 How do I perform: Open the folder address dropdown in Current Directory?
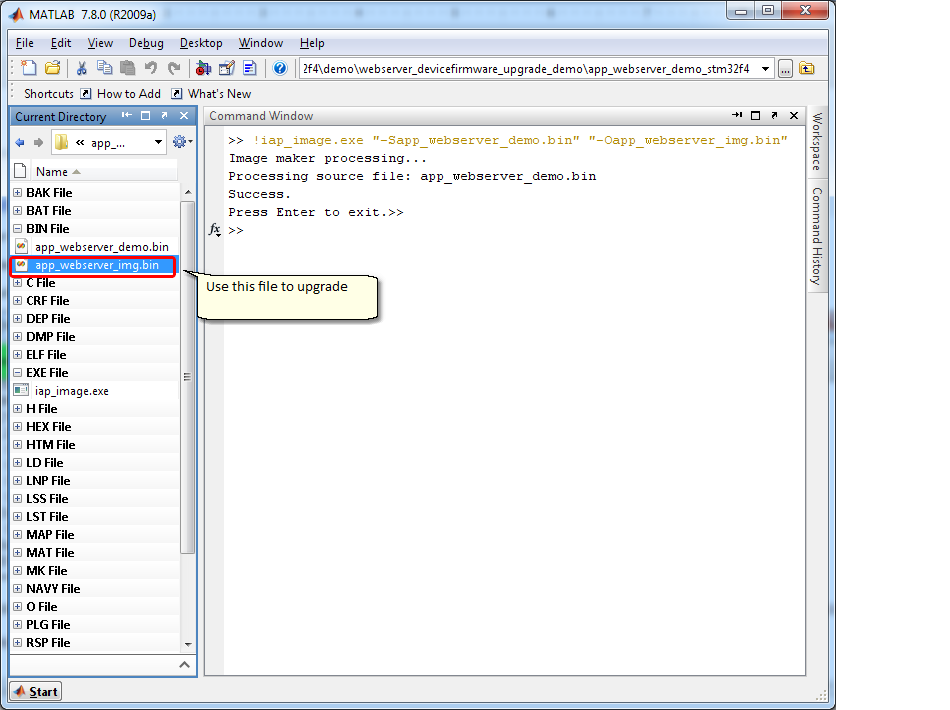[158, 142]
